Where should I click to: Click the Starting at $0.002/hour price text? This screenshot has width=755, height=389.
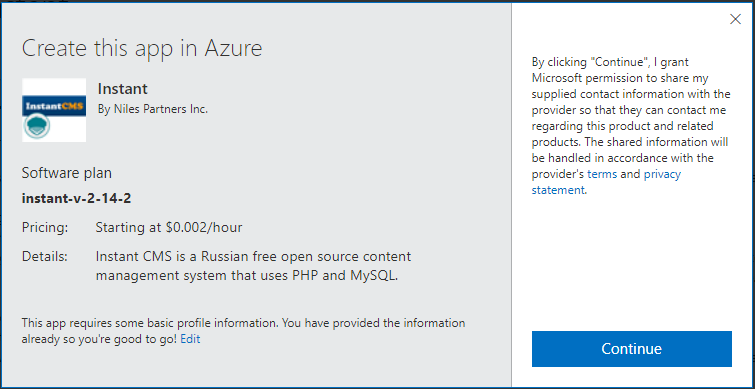169,227
